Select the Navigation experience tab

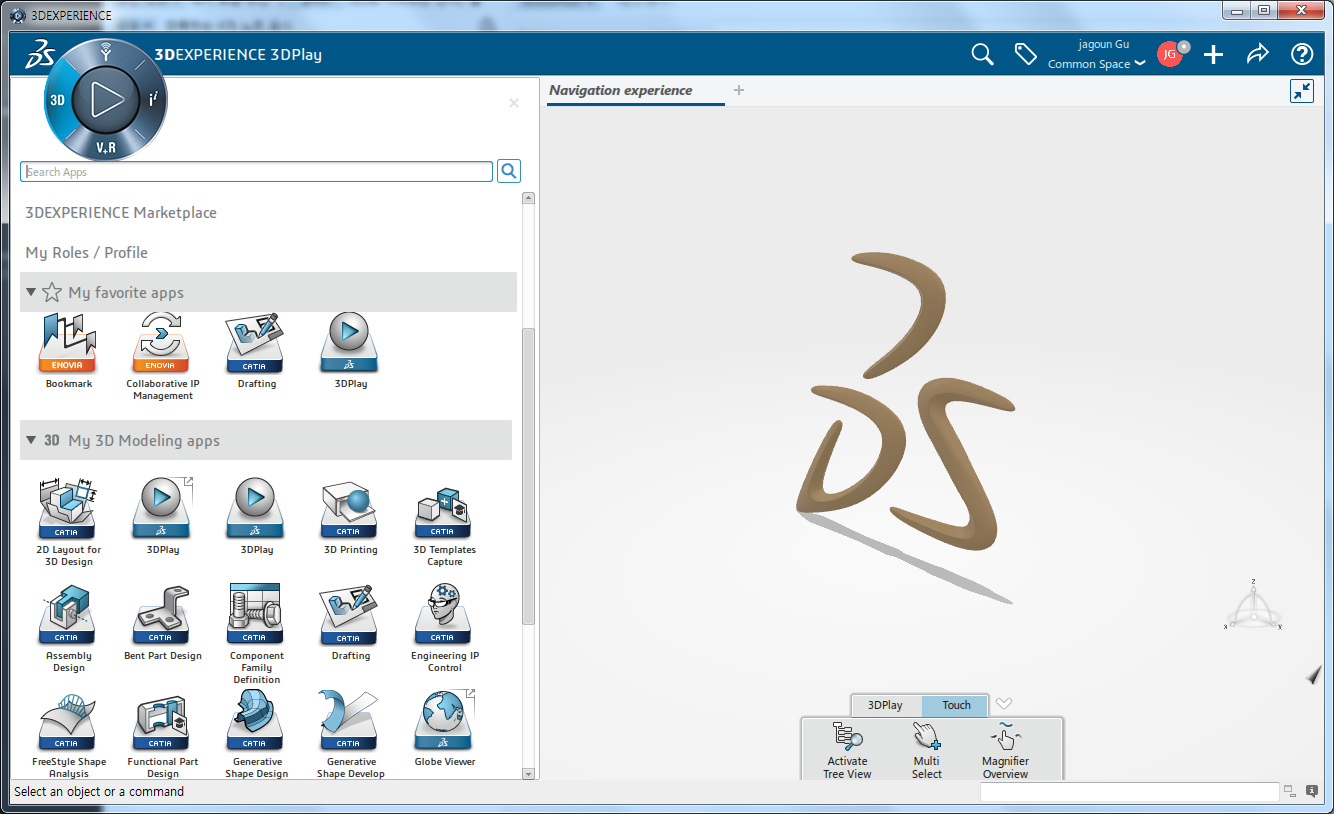click(x=621, y=90)
